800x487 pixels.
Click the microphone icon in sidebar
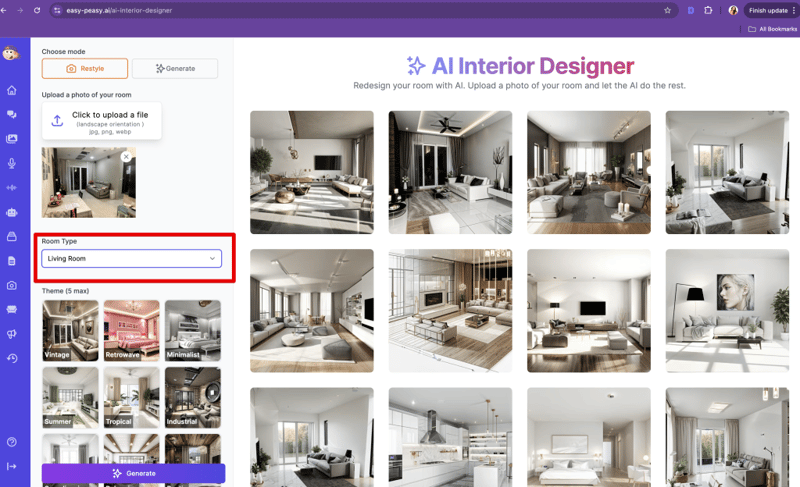click(12, 163)
